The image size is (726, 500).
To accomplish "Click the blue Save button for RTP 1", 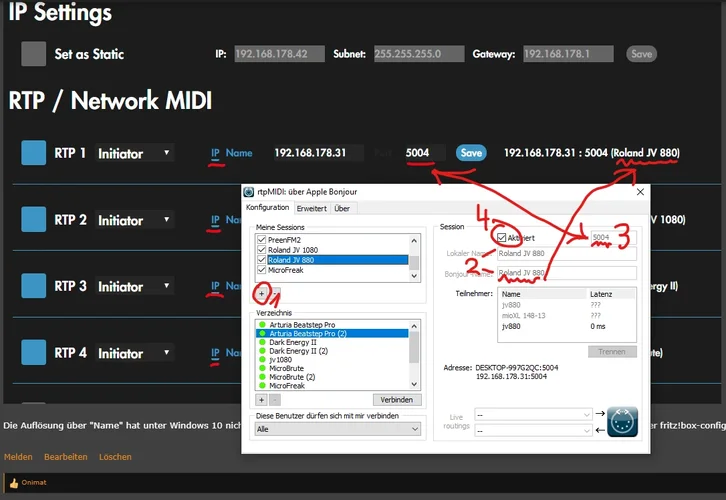I will [471, 153].
